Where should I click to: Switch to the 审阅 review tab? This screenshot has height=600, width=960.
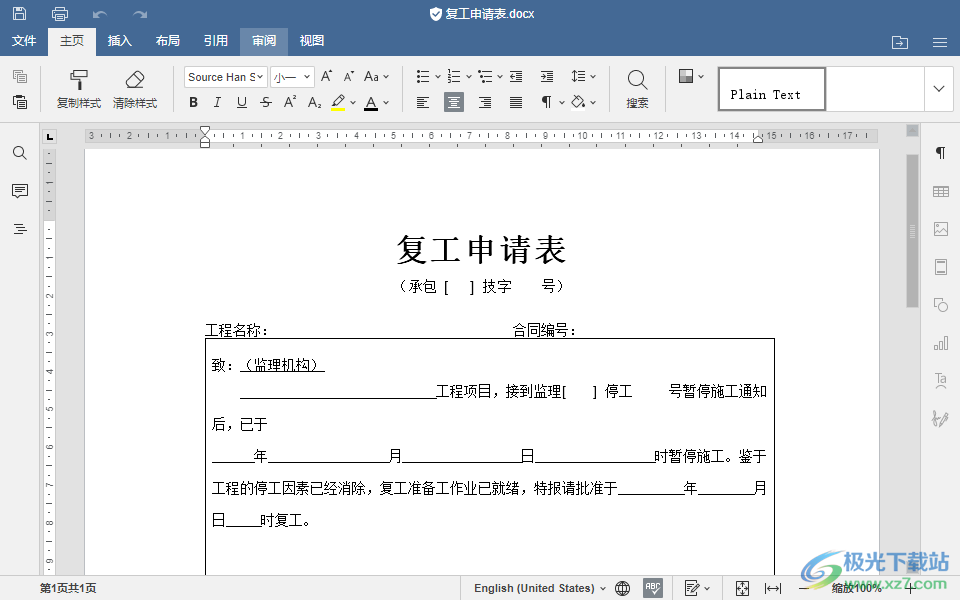264,41
